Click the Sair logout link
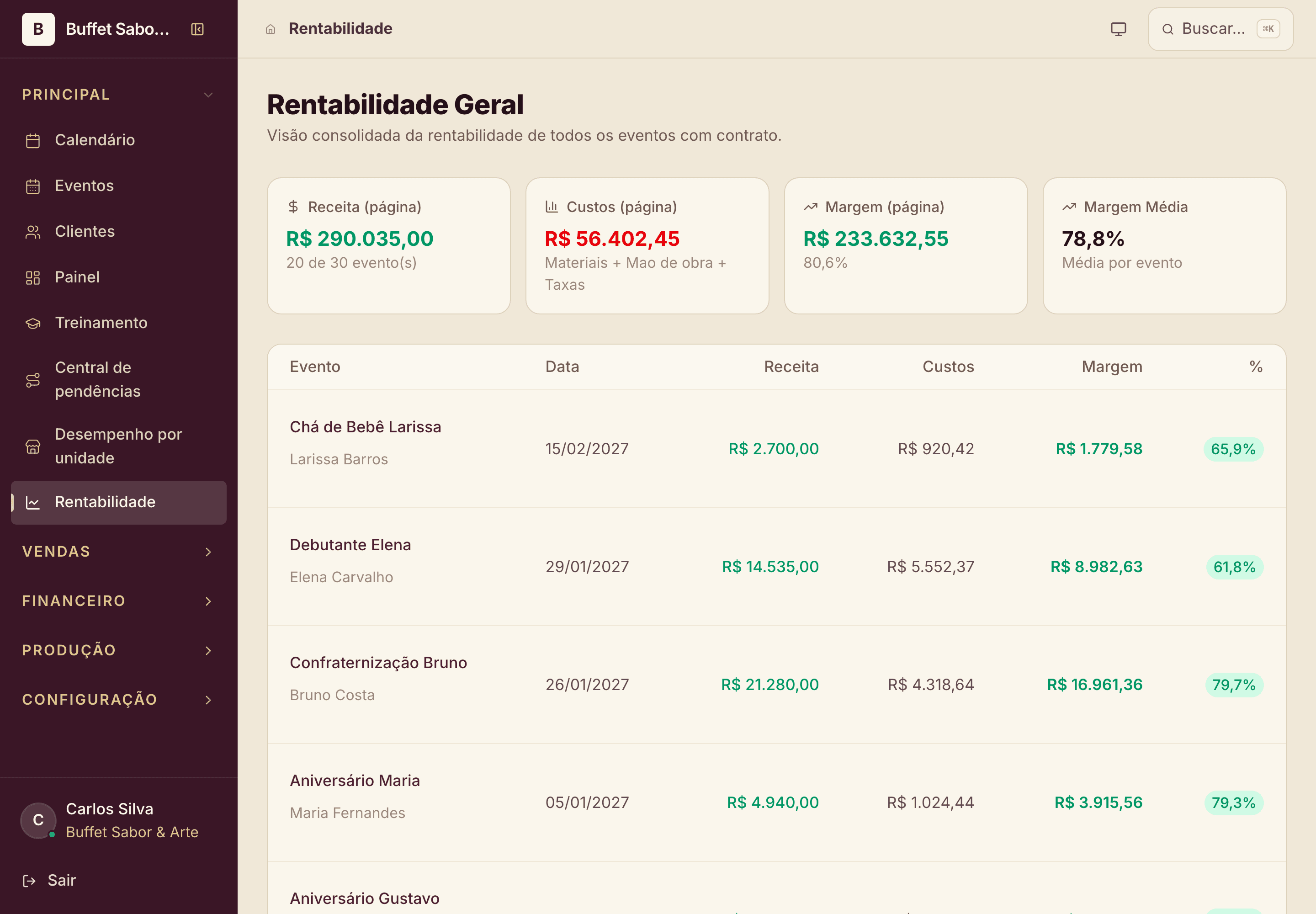1316x914 pixels. 49,881
